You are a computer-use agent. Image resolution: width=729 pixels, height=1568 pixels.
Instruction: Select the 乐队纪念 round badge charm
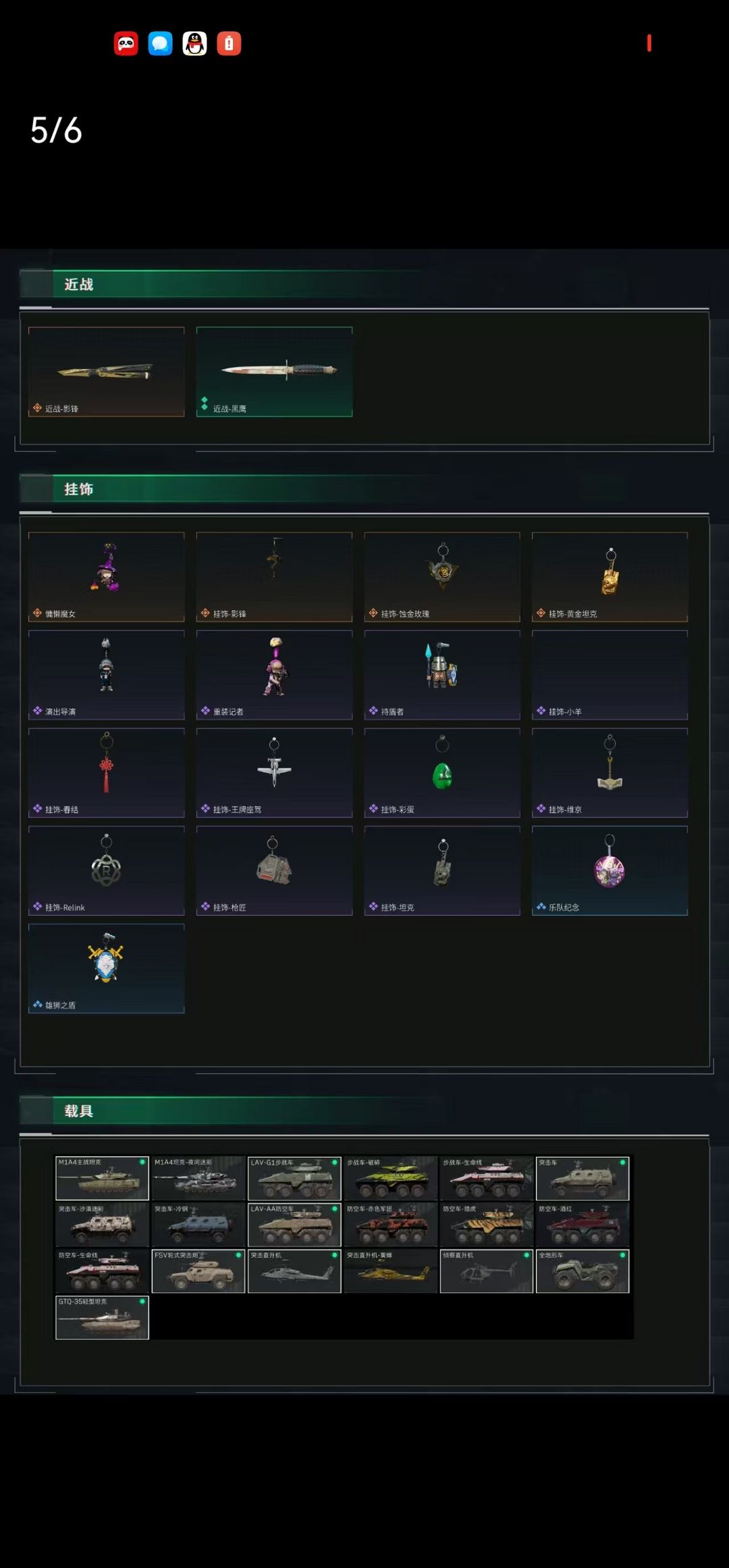(610, 870)
